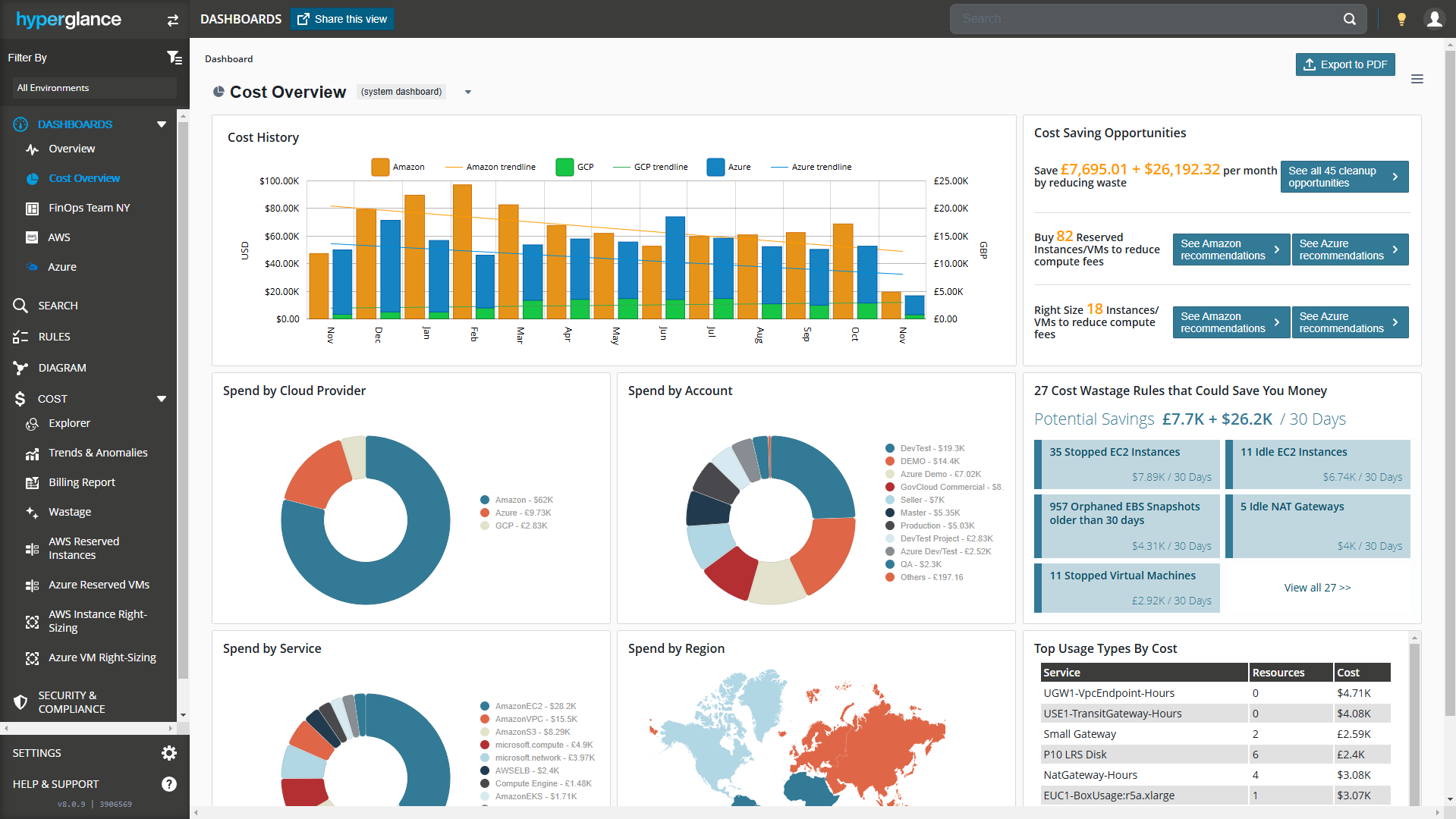
Task: Click the Billing Report icon
Action: (32, 483)
